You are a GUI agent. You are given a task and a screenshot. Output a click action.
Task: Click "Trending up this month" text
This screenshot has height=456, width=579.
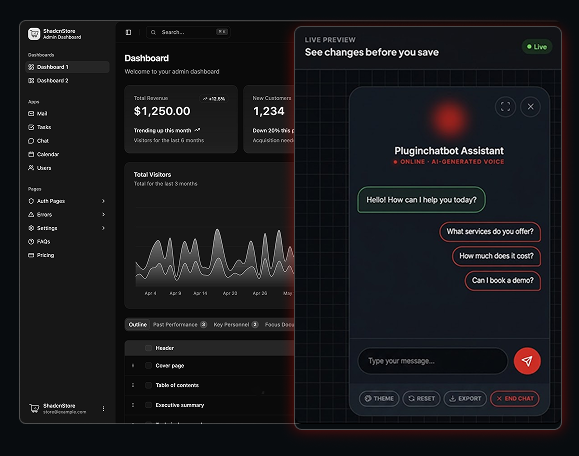pyautogui.click(x=162, y=130)
